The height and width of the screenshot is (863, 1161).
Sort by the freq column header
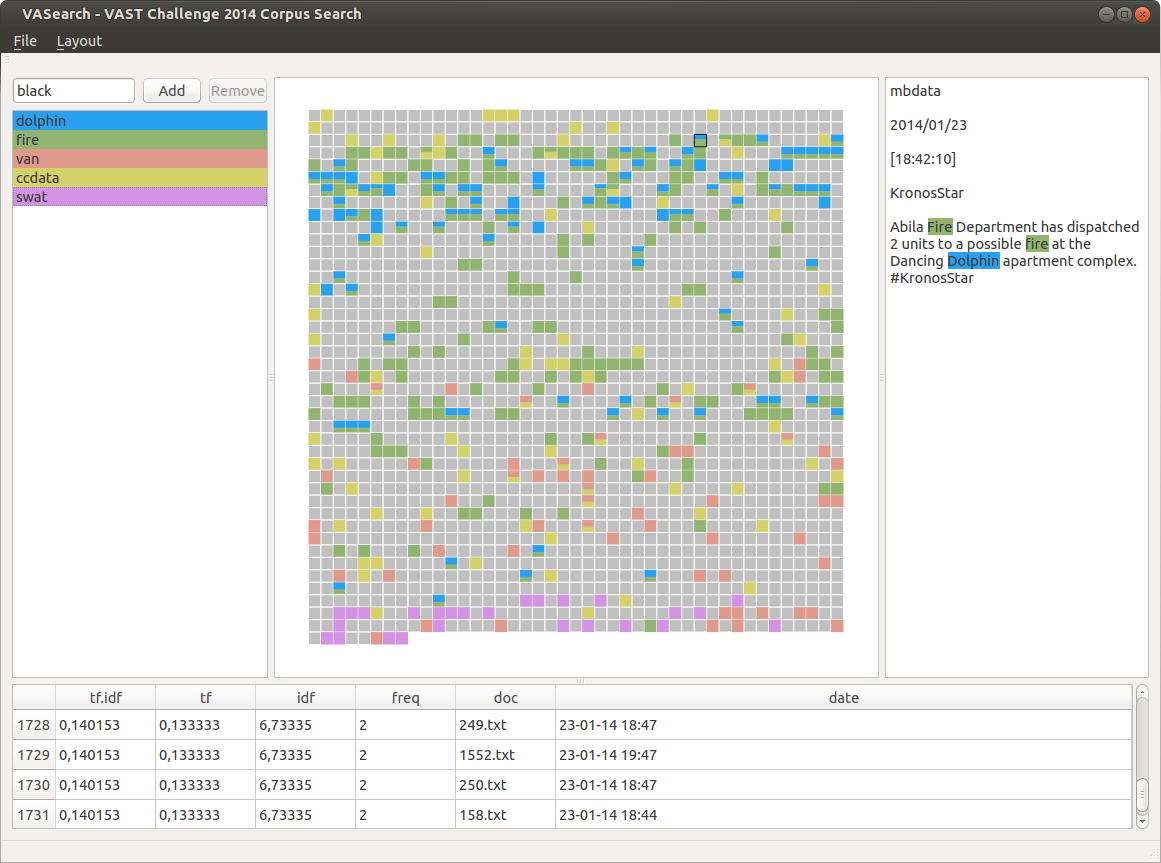point(406,697)
